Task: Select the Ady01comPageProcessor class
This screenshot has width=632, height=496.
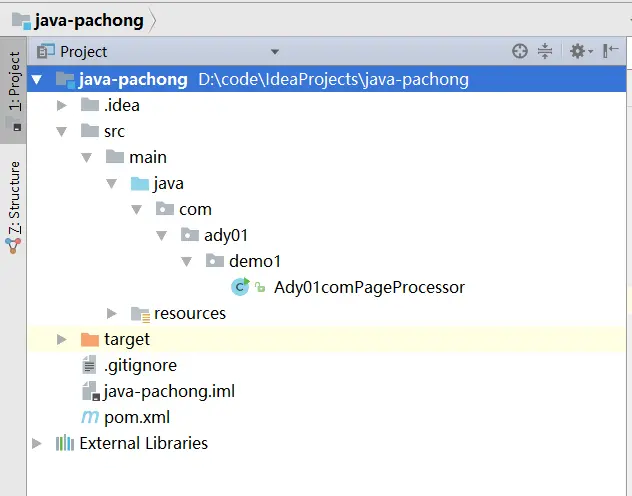Action: (369, 287)
